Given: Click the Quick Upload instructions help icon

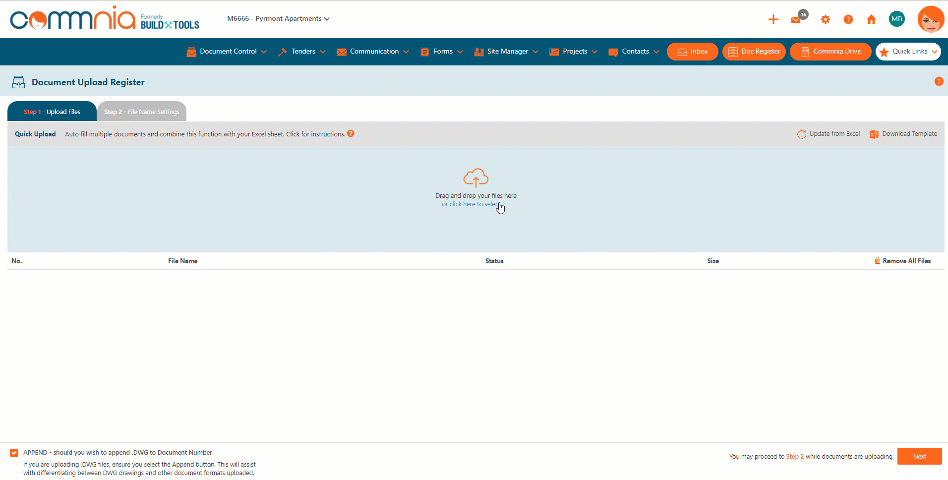Looking at the screenshot, I should (350, 133).
